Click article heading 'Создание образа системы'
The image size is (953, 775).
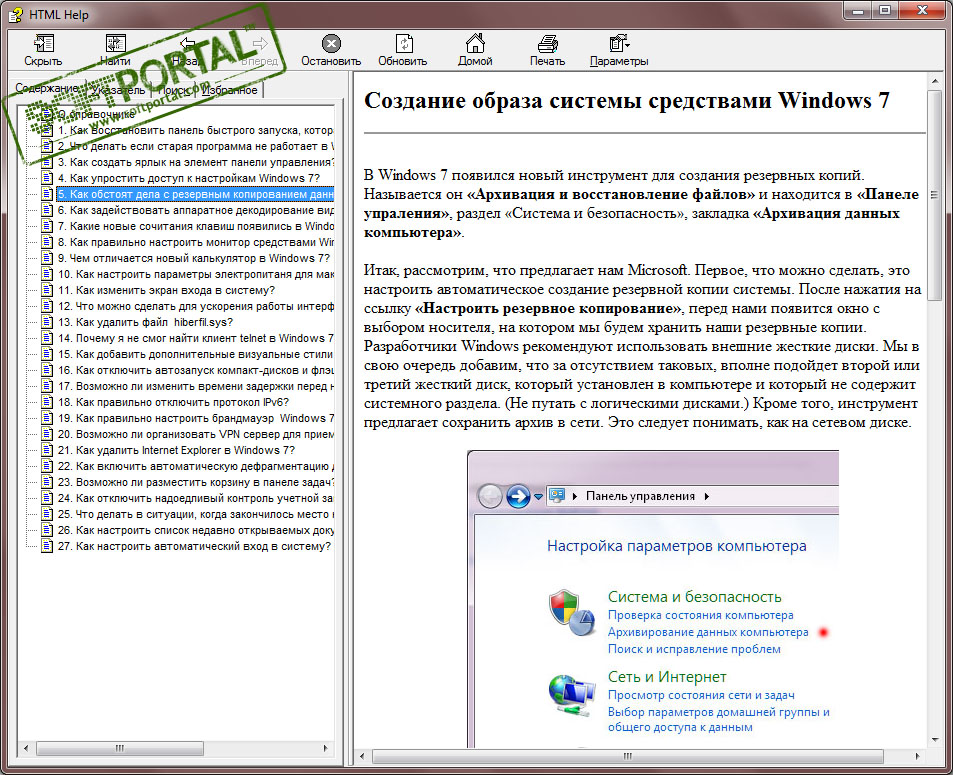coord(627,100)
